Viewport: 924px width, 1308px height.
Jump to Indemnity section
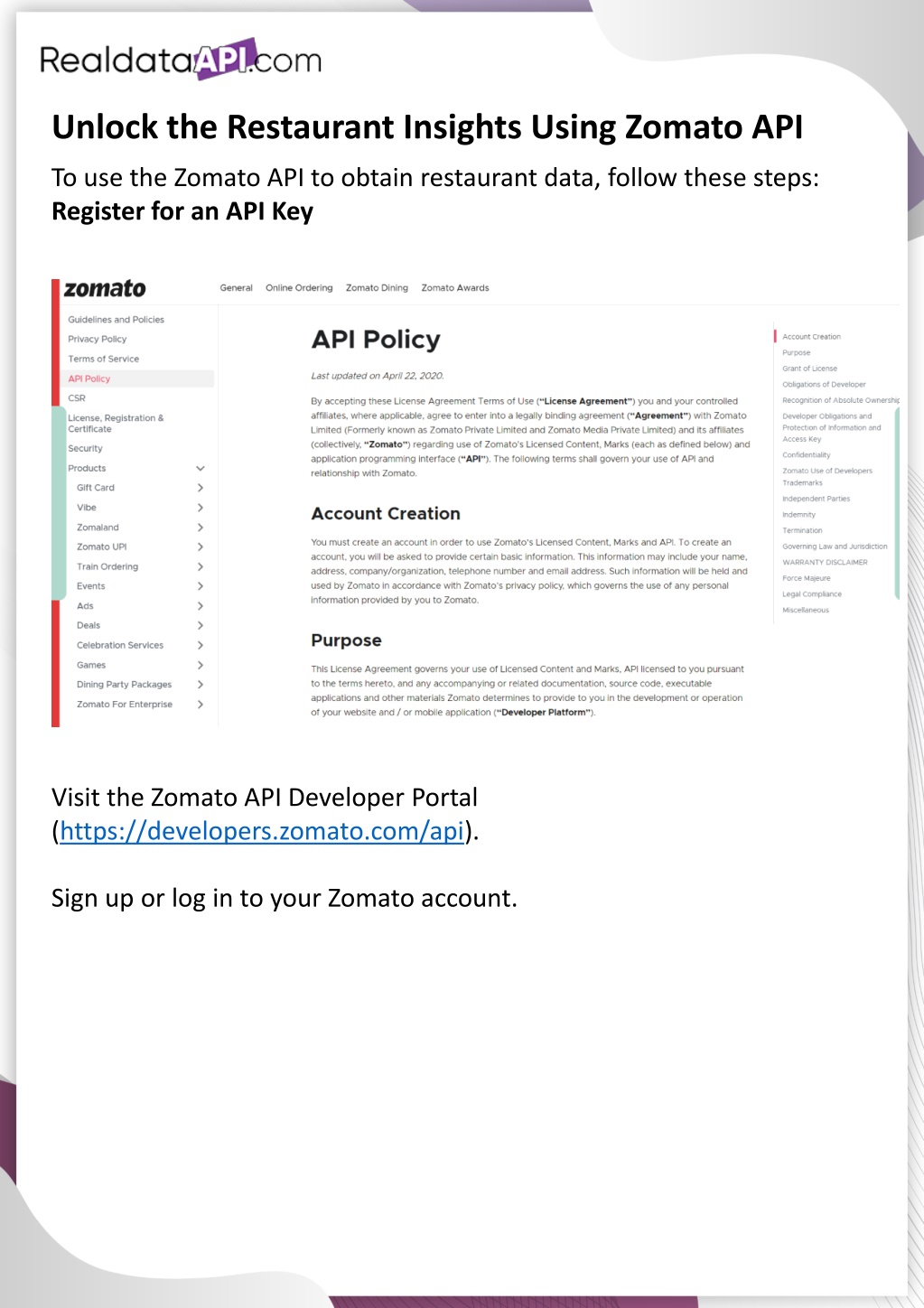(799, 515)
